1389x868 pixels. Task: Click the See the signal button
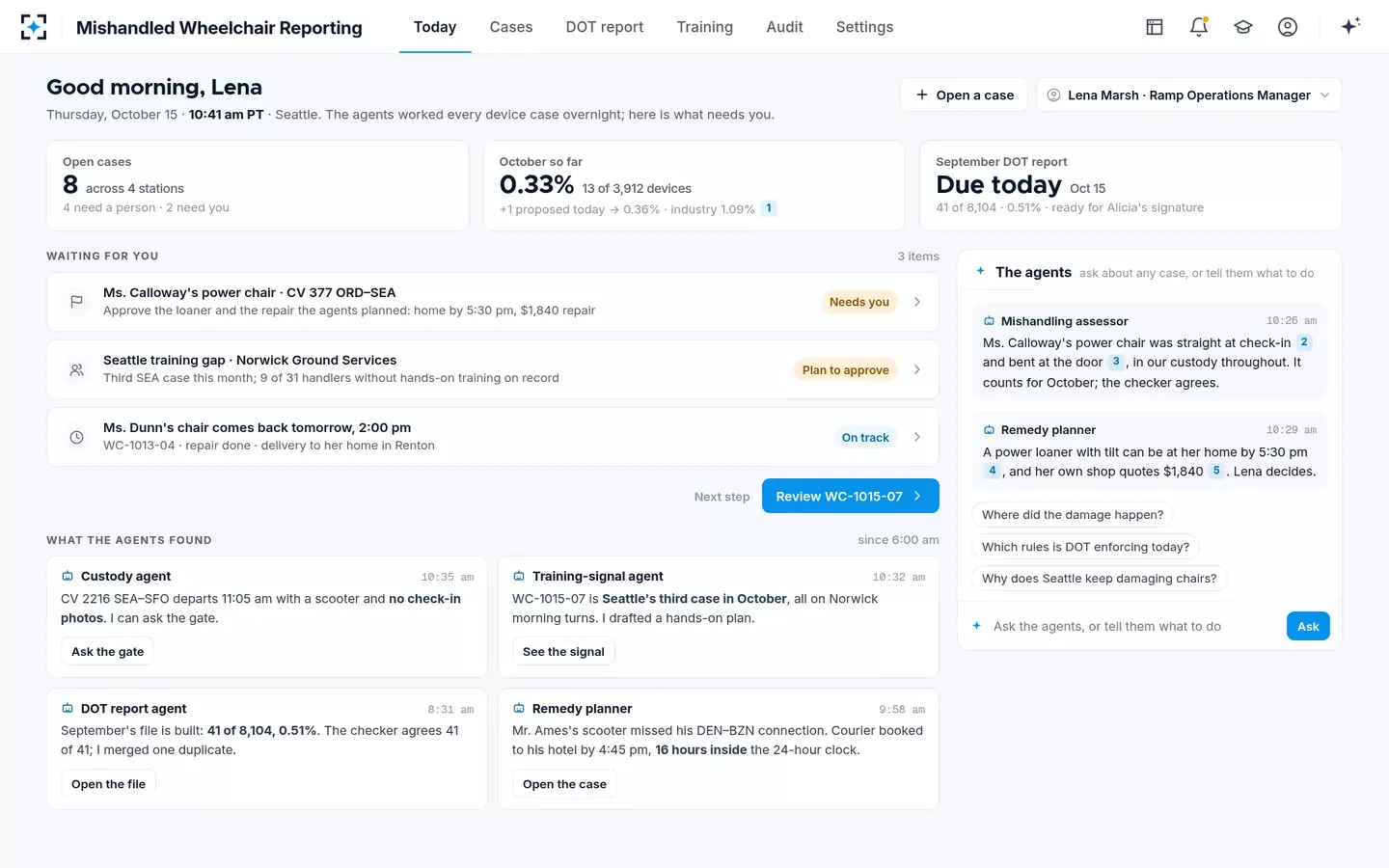point(563,651)
